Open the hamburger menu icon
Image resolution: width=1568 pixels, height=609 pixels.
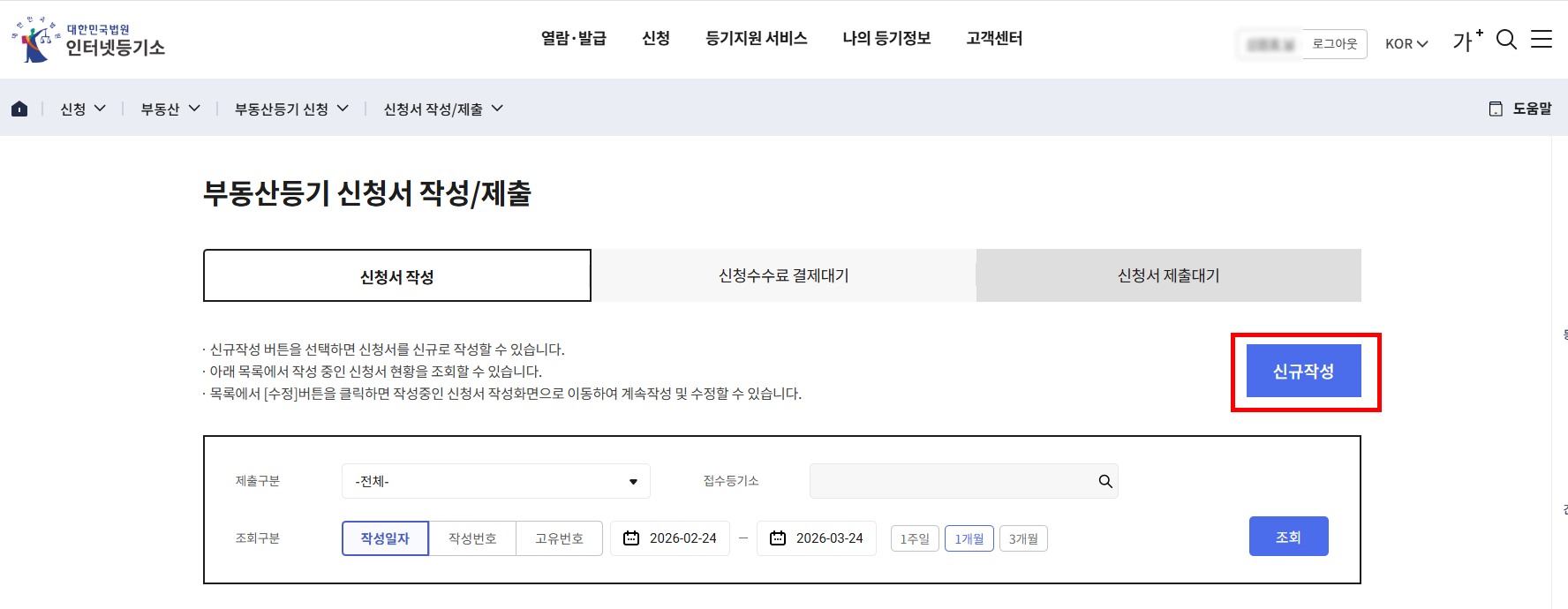1542,40
